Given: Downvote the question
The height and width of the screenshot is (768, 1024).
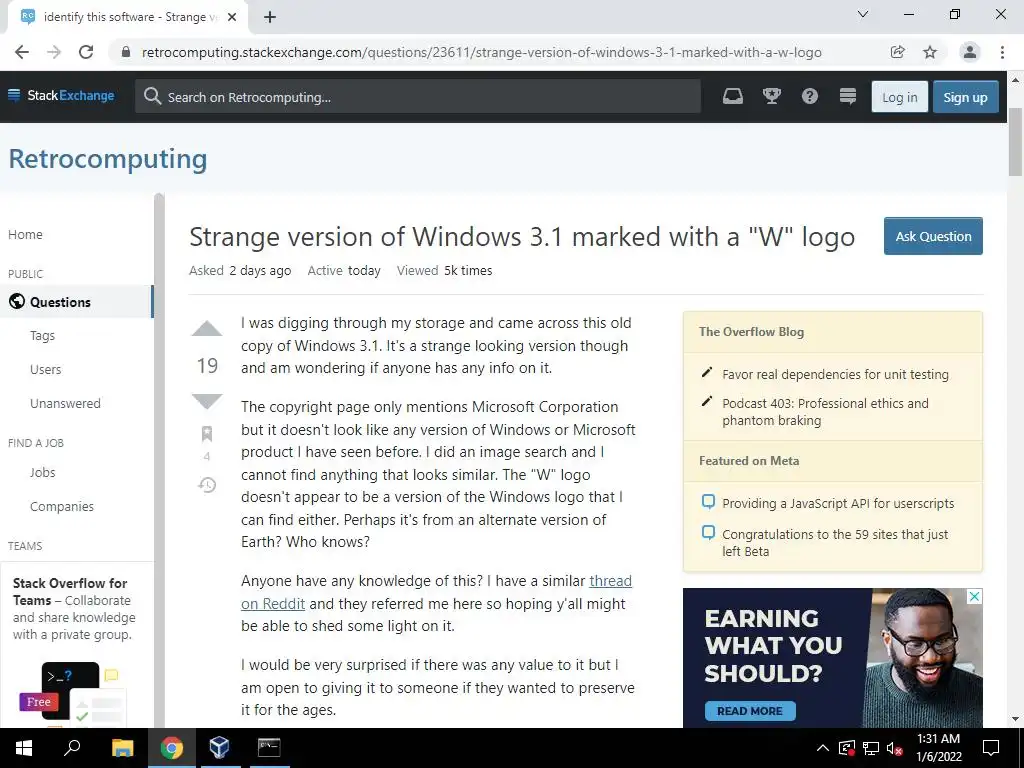Looking at the screenshot, I should [207, 401].
